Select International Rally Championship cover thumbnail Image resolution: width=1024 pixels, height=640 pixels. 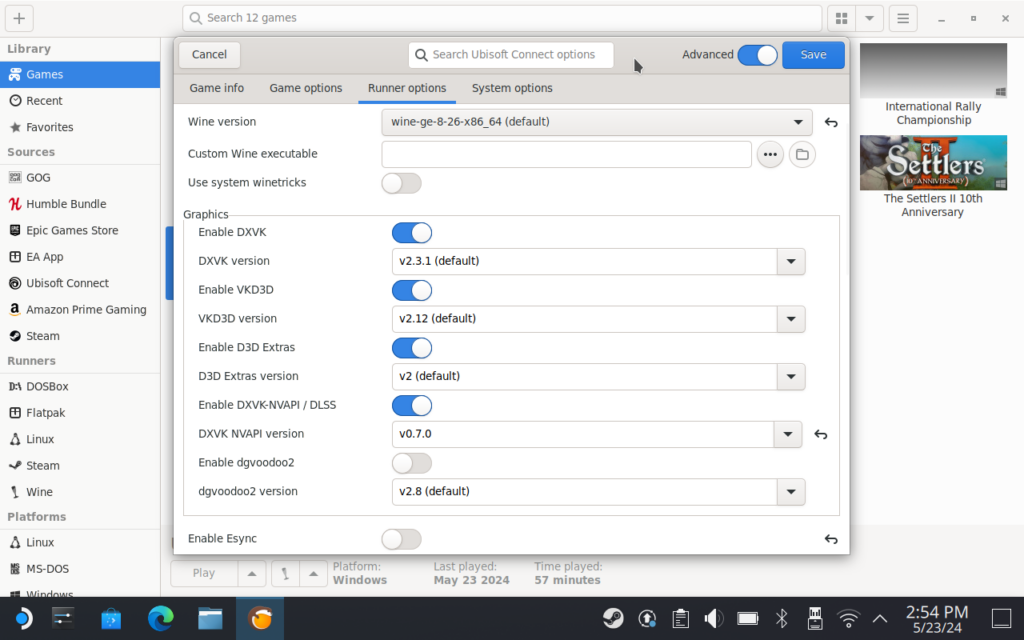tap(933, 71)
